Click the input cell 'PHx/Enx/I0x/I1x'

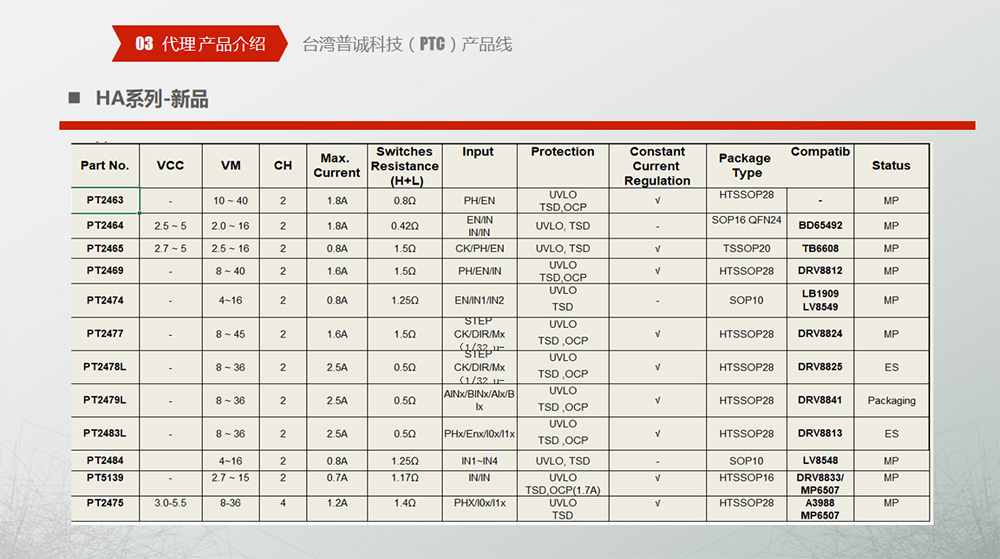(x=480, y=433)
